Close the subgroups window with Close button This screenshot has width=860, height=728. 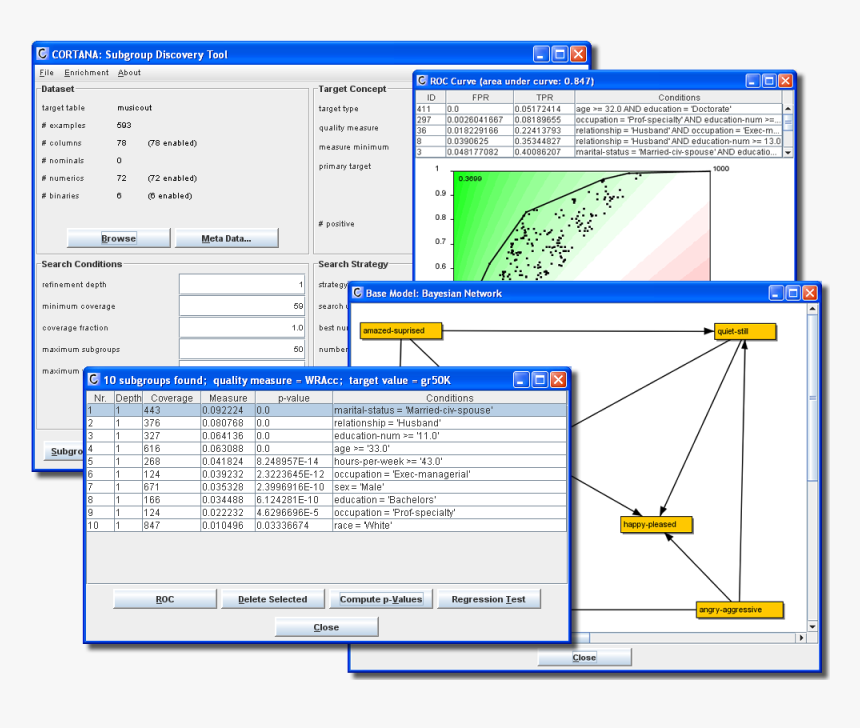(326, 627)
